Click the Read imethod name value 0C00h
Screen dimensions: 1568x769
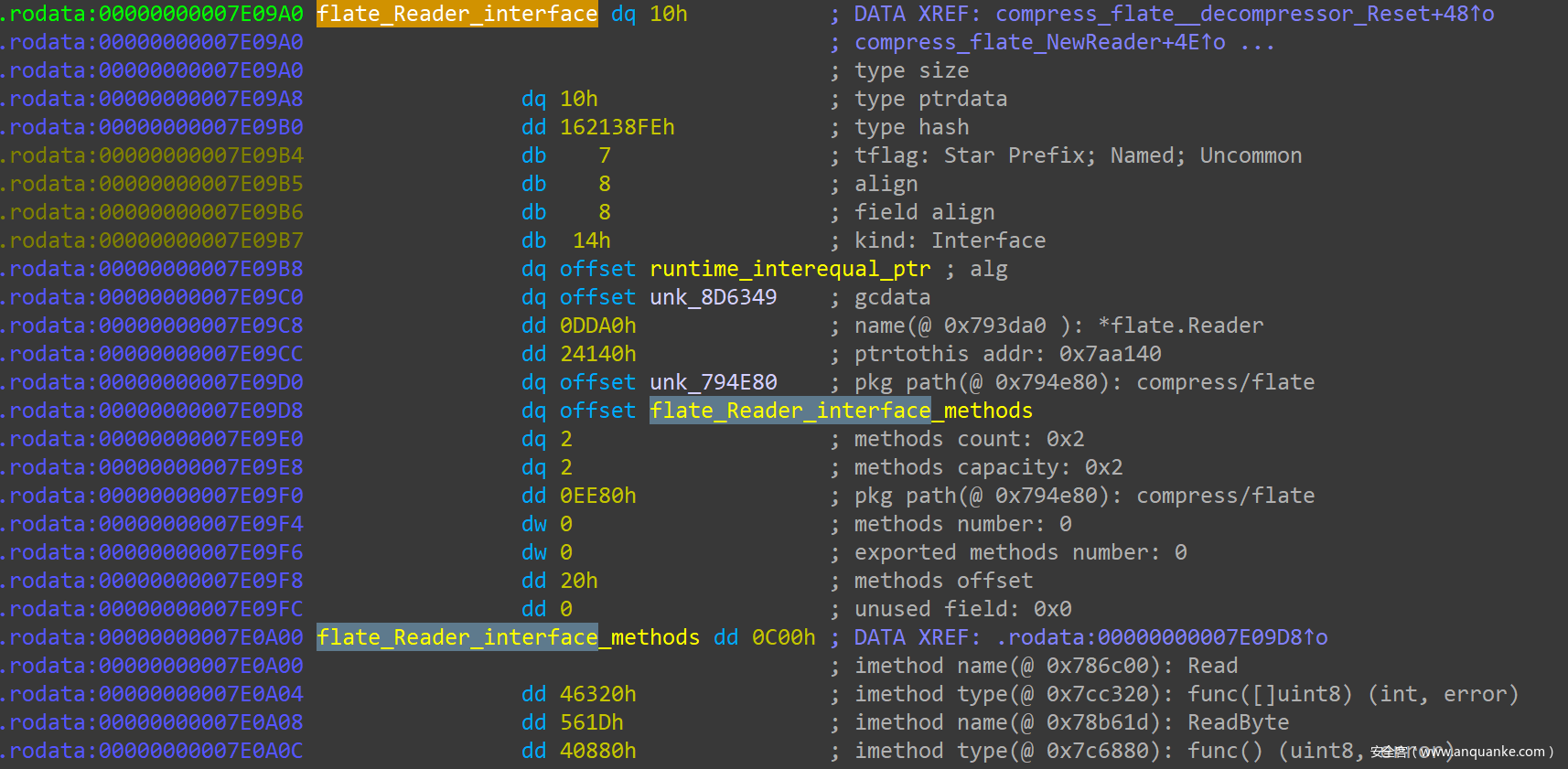(x=783, y=637)
